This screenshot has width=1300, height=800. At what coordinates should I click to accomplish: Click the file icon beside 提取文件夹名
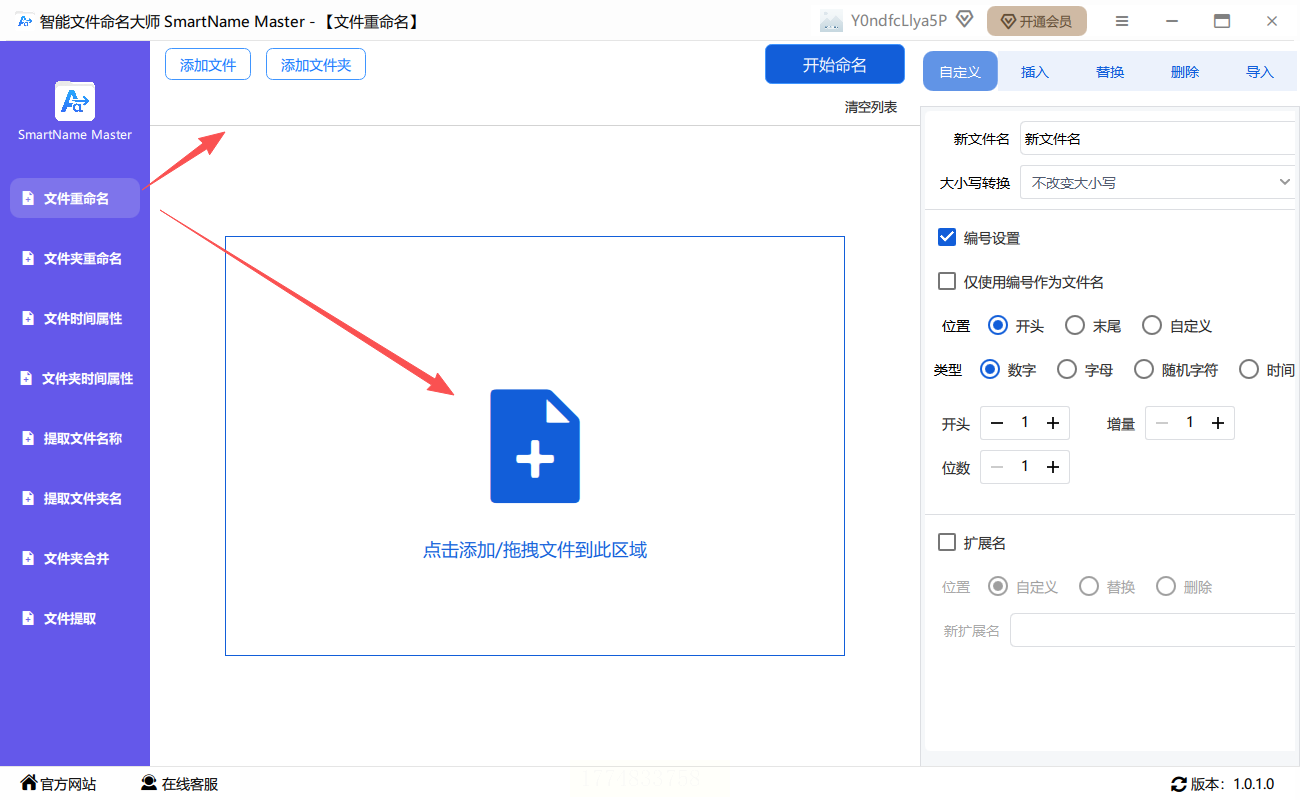click(x=28, y=498)
